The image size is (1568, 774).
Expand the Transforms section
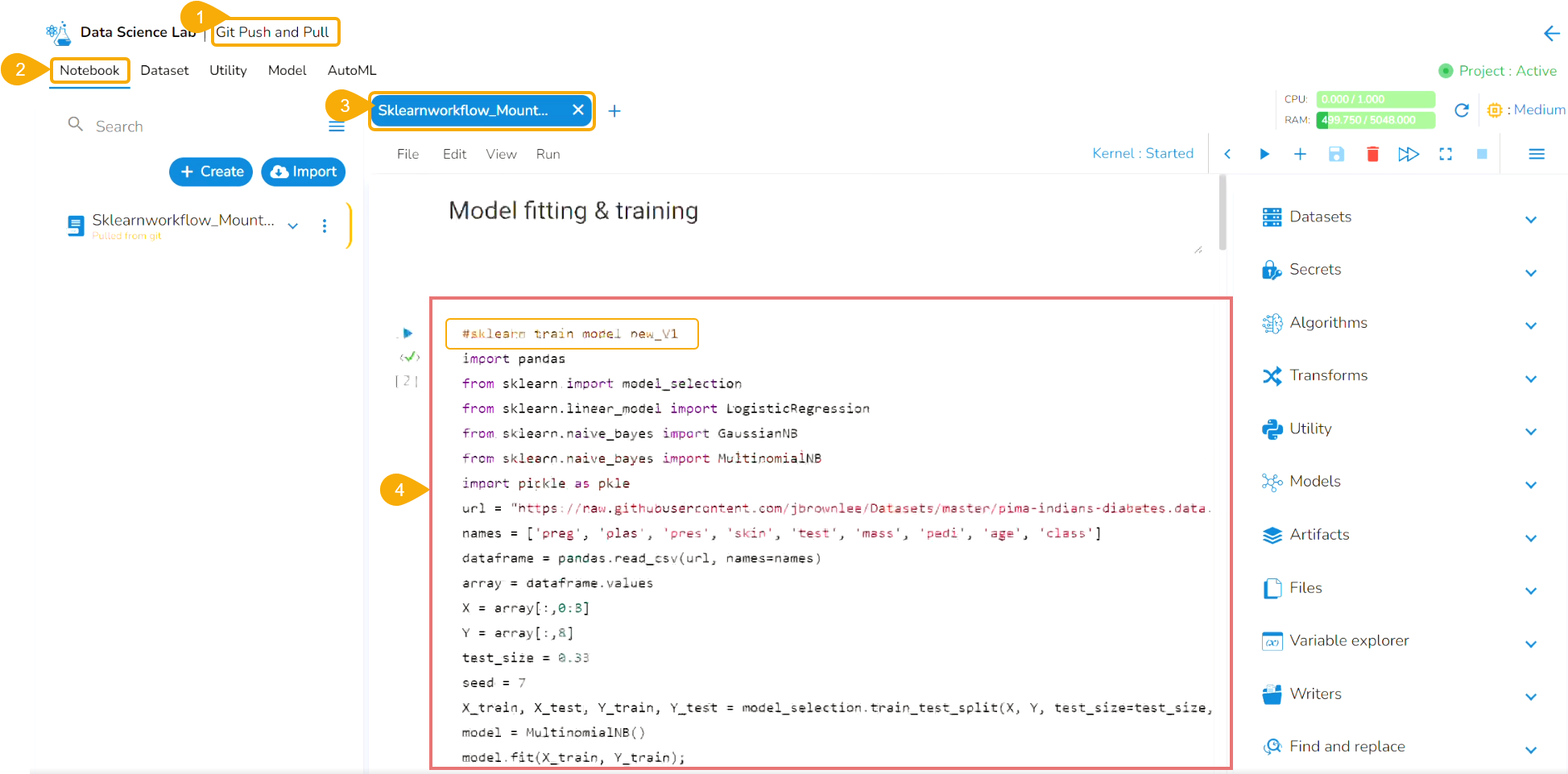(1531, 379)
